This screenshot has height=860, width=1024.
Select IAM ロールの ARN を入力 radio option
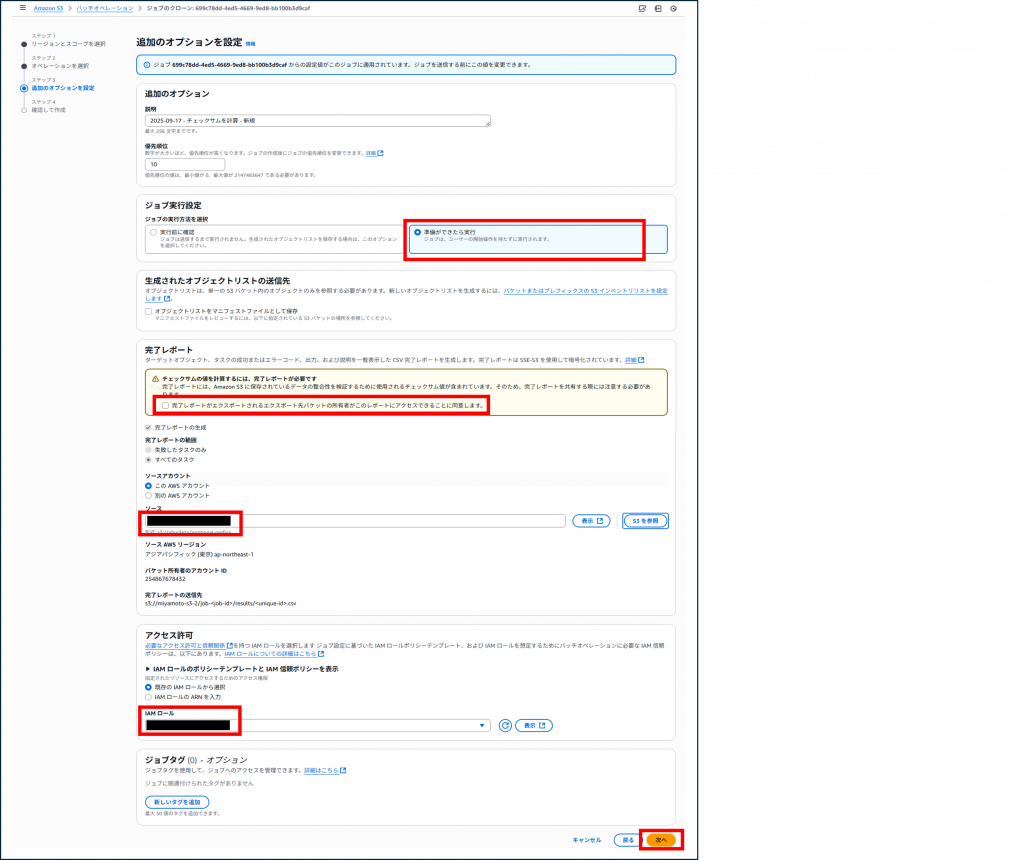click(x=149, y=697)
